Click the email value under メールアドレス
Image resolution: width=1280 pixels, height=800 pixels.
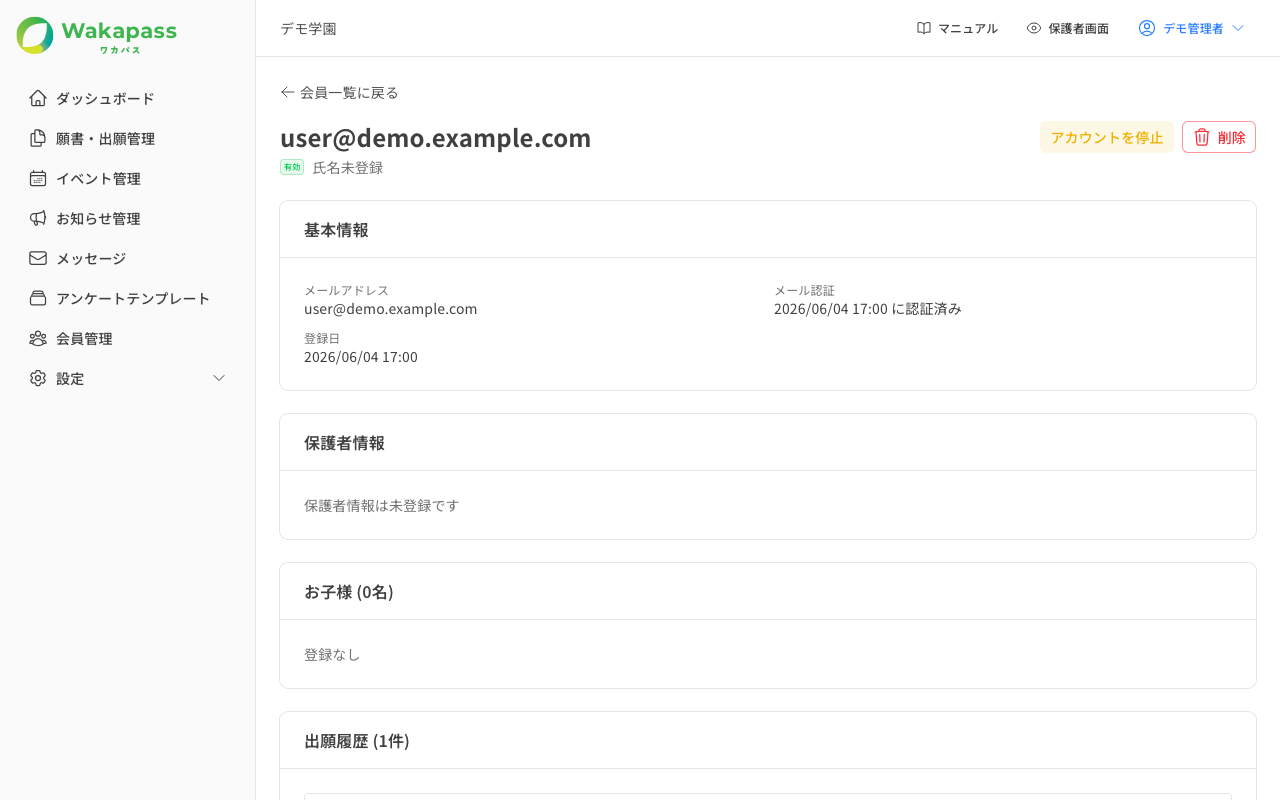[x=390, y=309]
